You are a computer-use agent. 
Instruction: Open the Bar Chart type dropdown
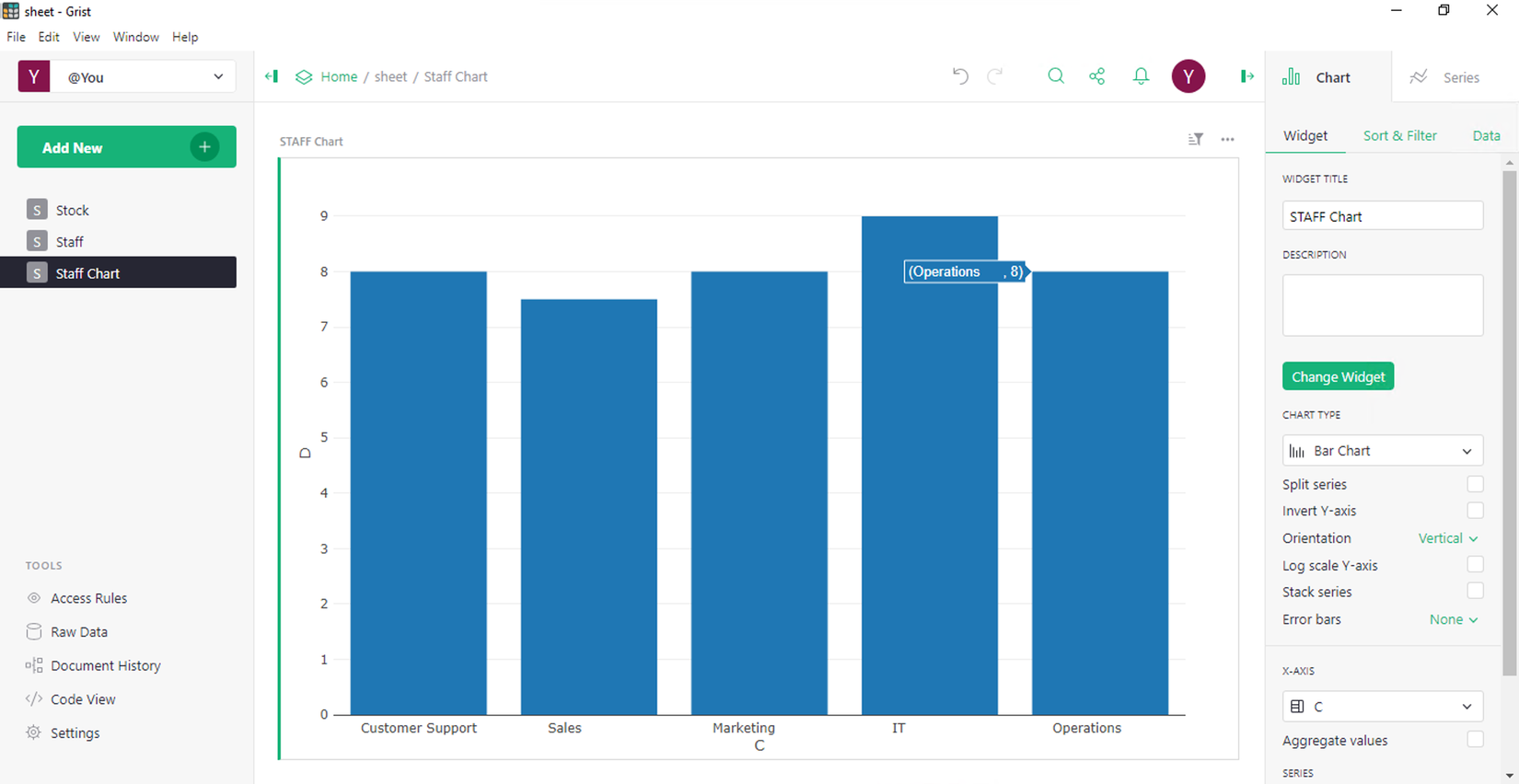[x=1382, y=451]
